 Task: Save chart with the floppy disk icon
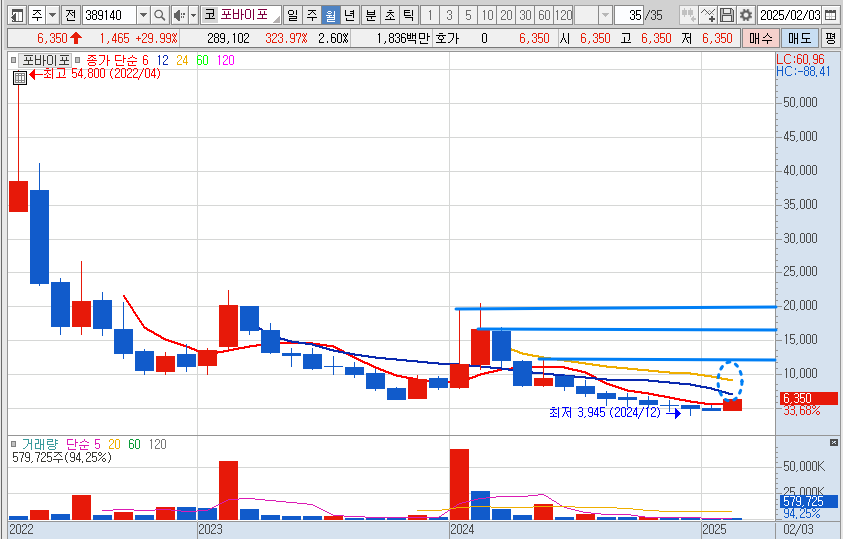726,15
